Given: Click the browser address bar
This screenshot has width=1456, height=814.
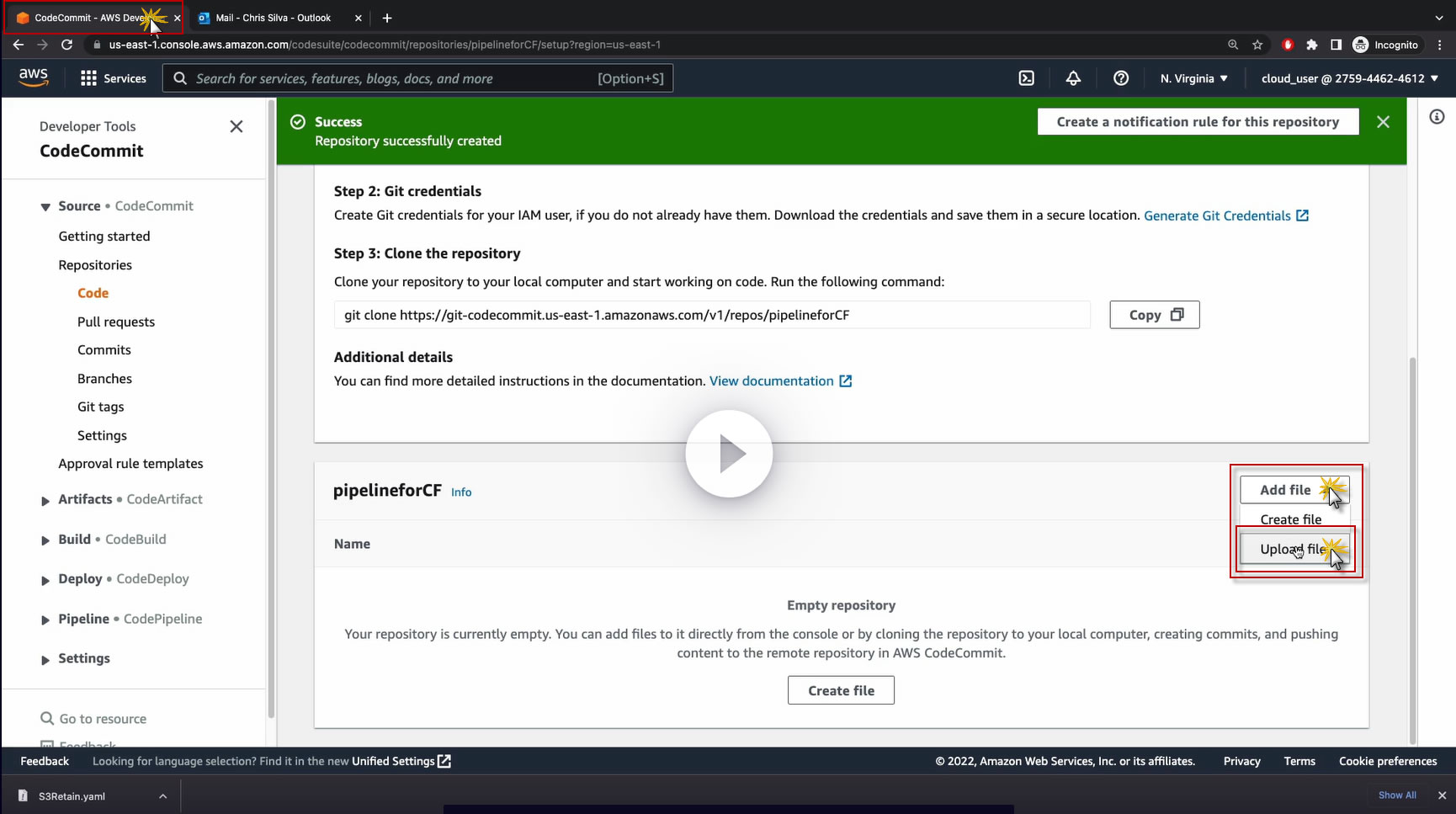Looking at the screenshot, I should point(656,45).
